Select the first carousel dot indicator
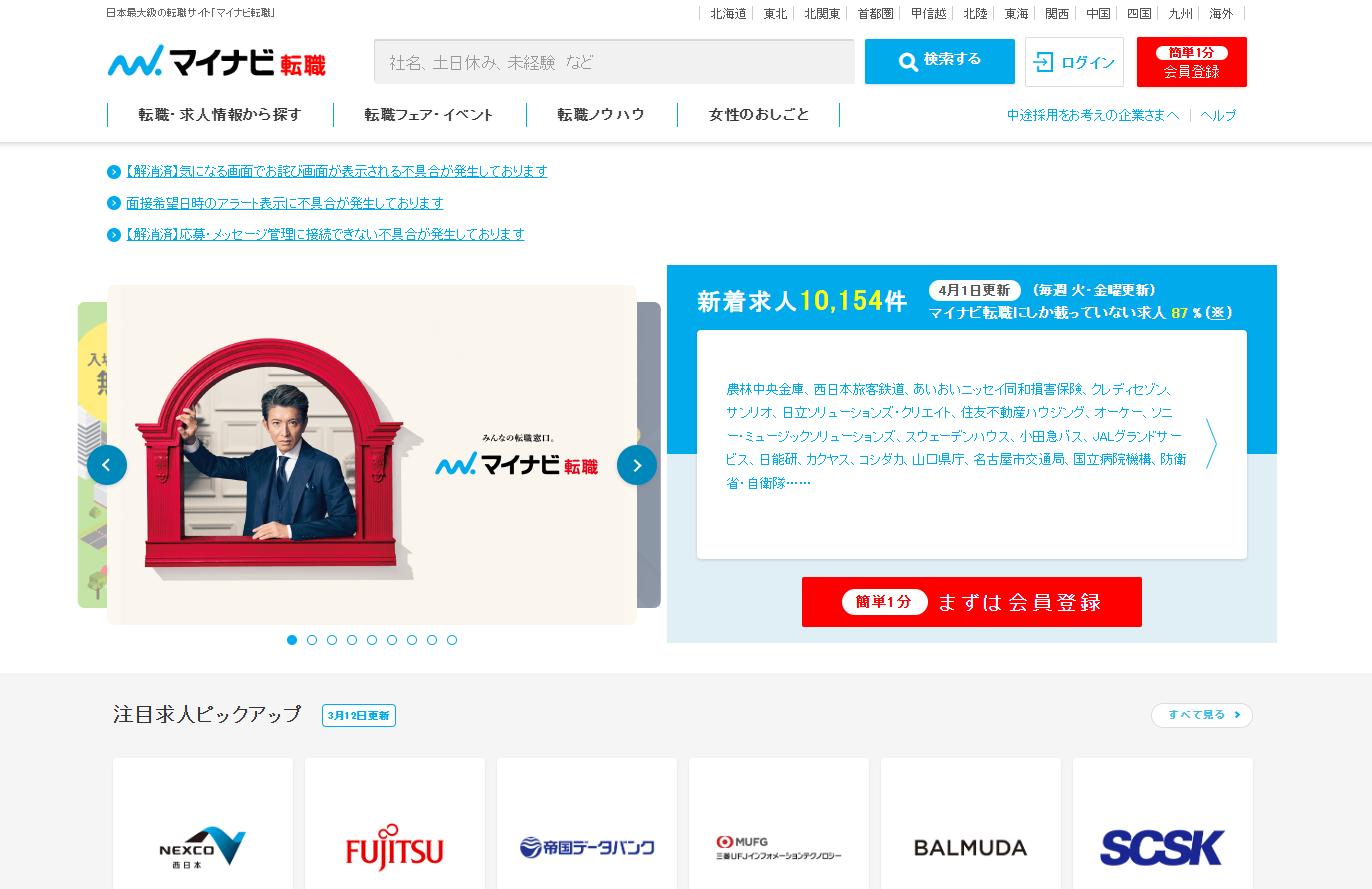The image size is (1372, 889). 292,640
